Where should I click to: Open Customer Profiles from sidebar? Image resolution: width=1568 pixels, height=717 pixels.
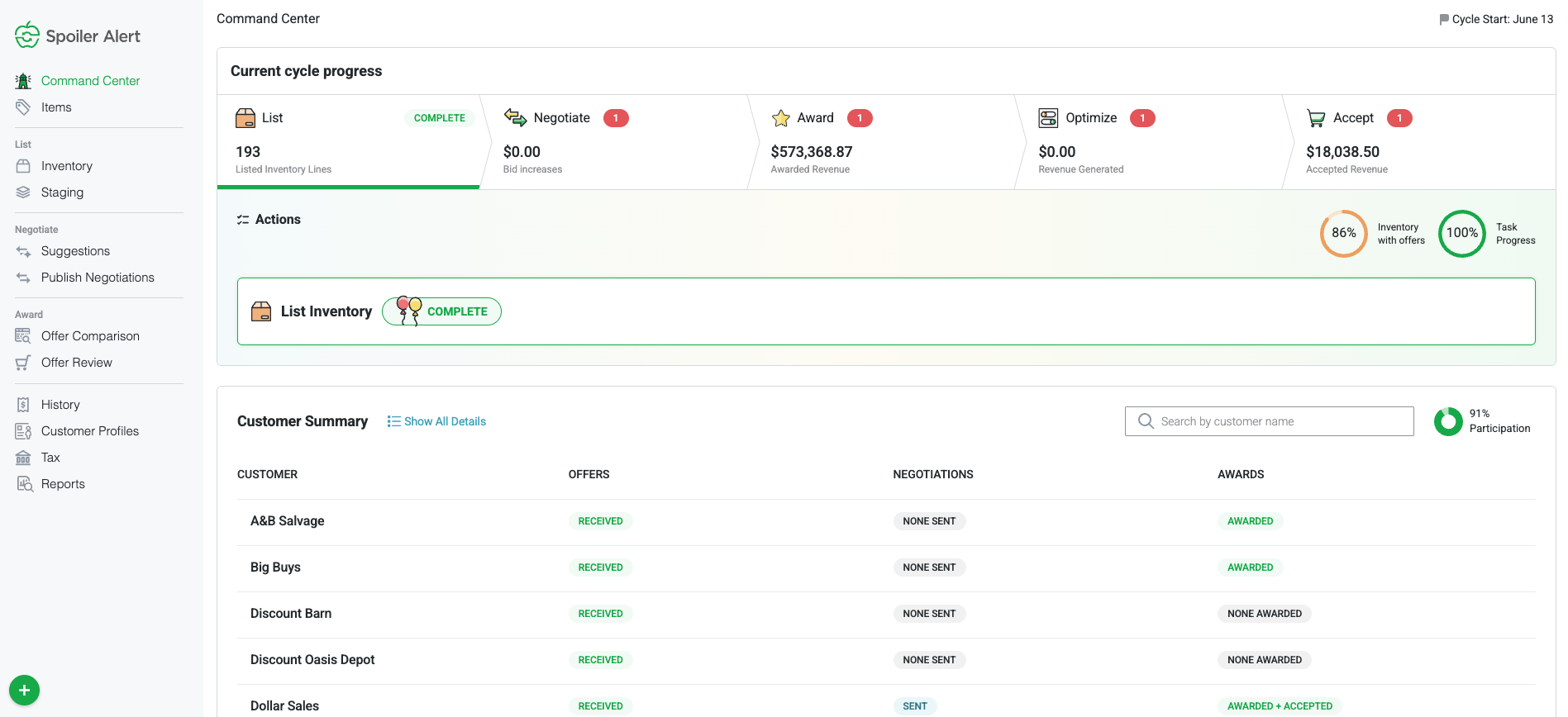90,431
